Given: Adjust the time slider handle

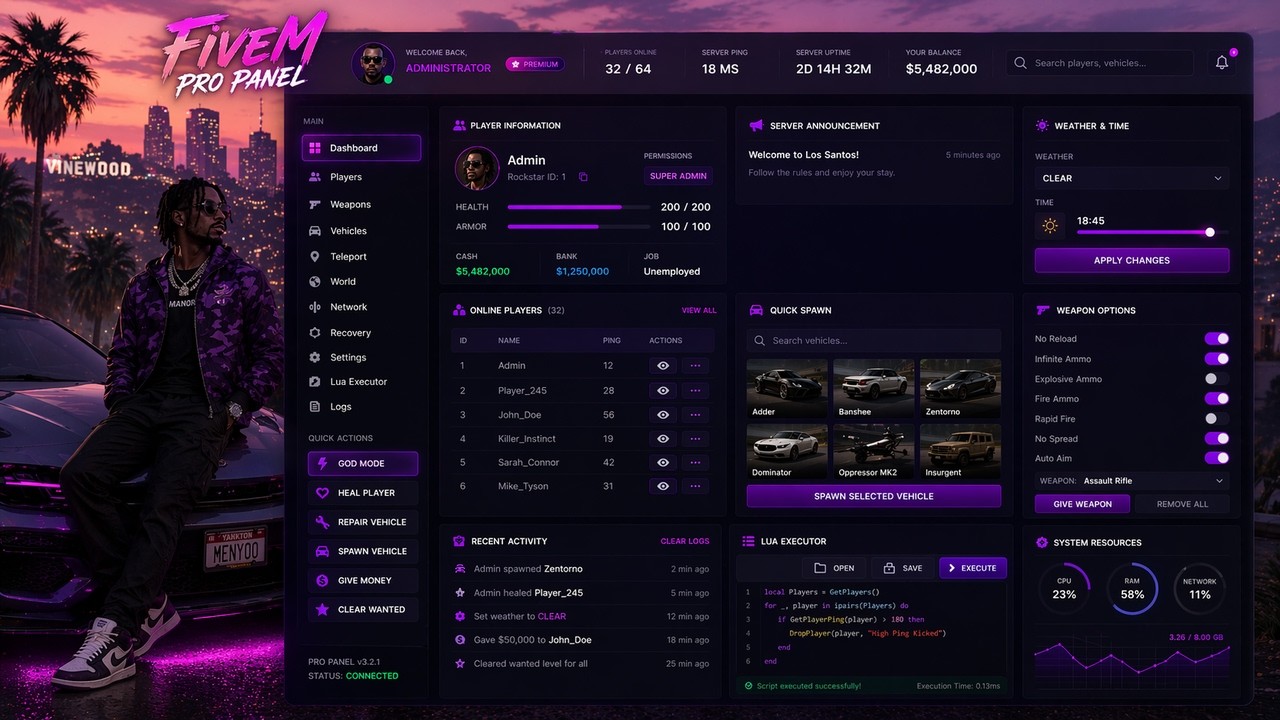Looking at the screenshot, I should pyautogui.click(x=1210, y=232).
